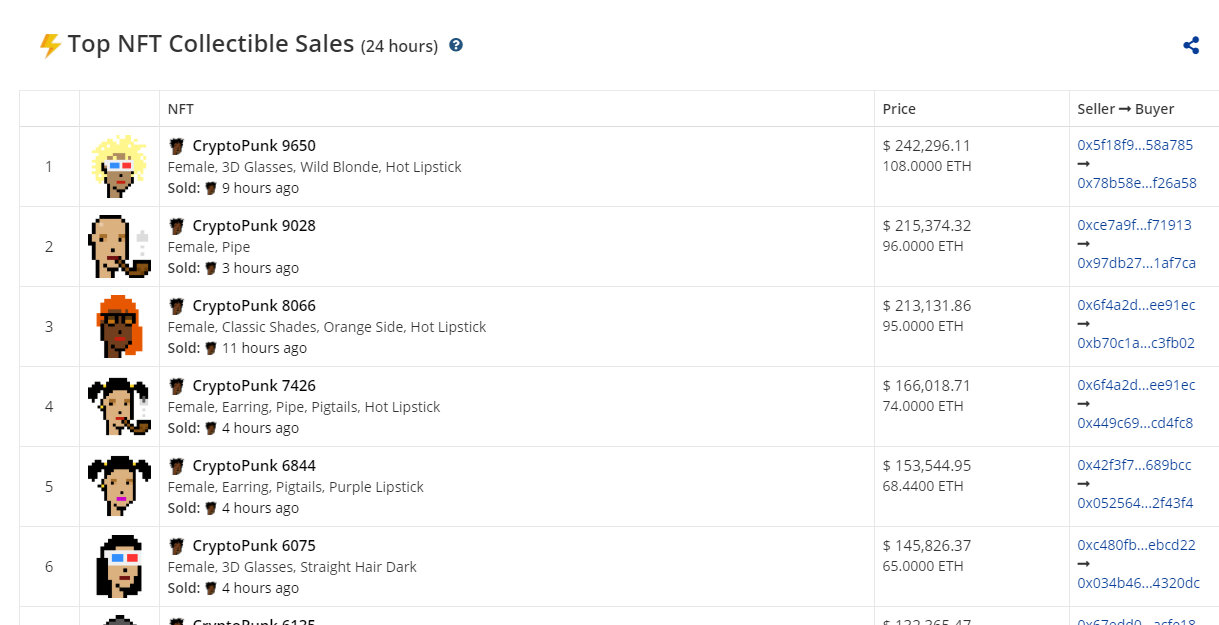Open buyer address 0x034b46...4320dc
The width and height of the screenshot is (1219, 625).
1138,583
